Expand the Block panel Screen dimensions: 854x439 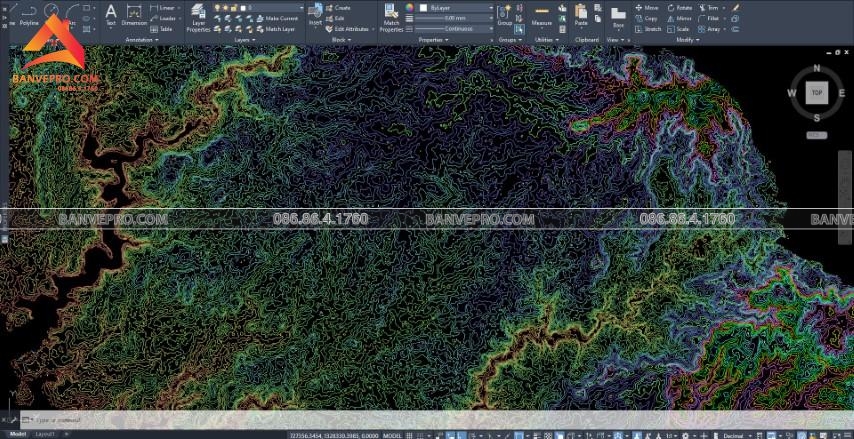341,40
